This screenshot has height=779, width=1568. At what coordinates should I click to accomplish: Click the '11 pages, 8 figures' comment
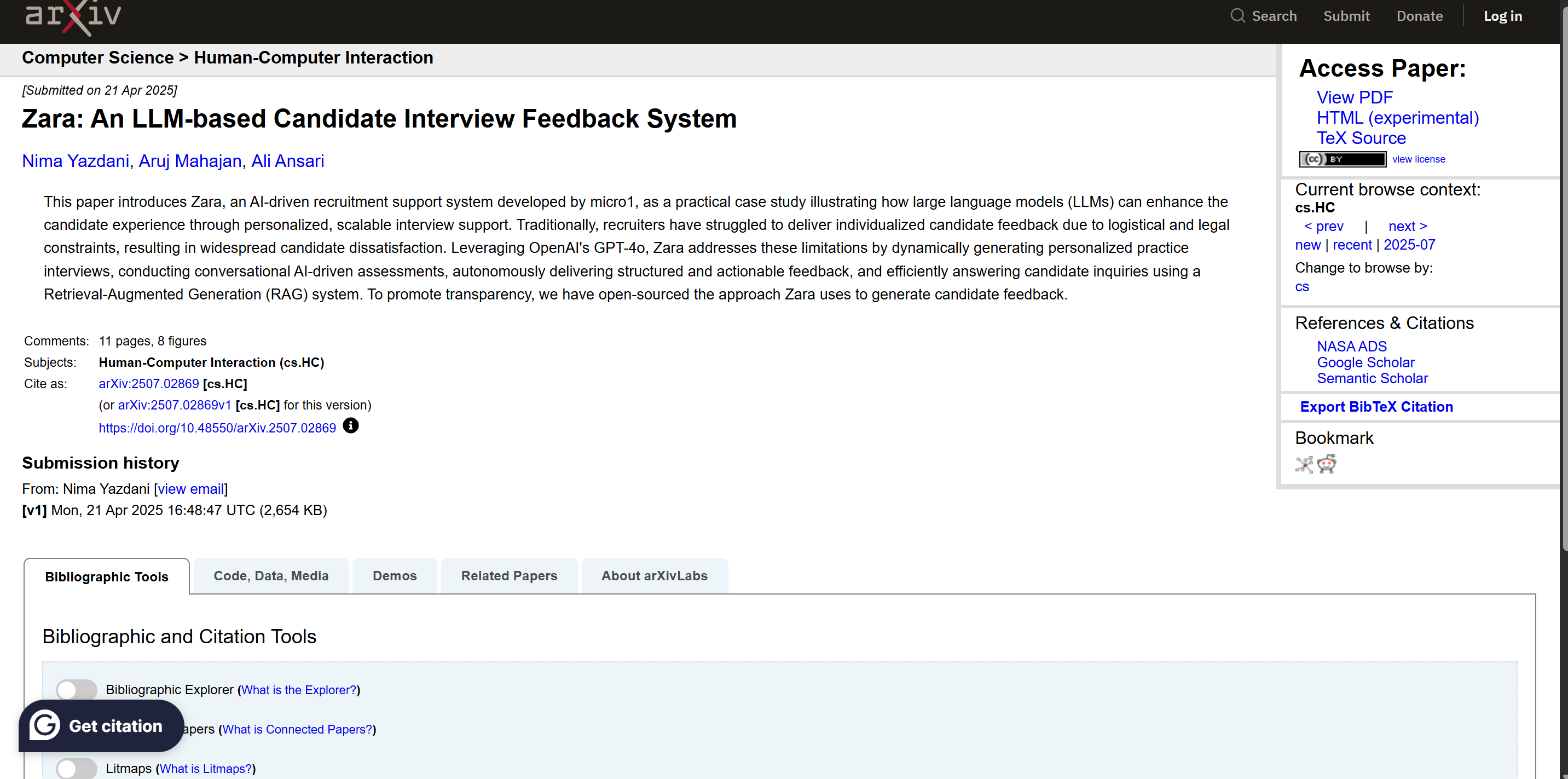[153, 341]
